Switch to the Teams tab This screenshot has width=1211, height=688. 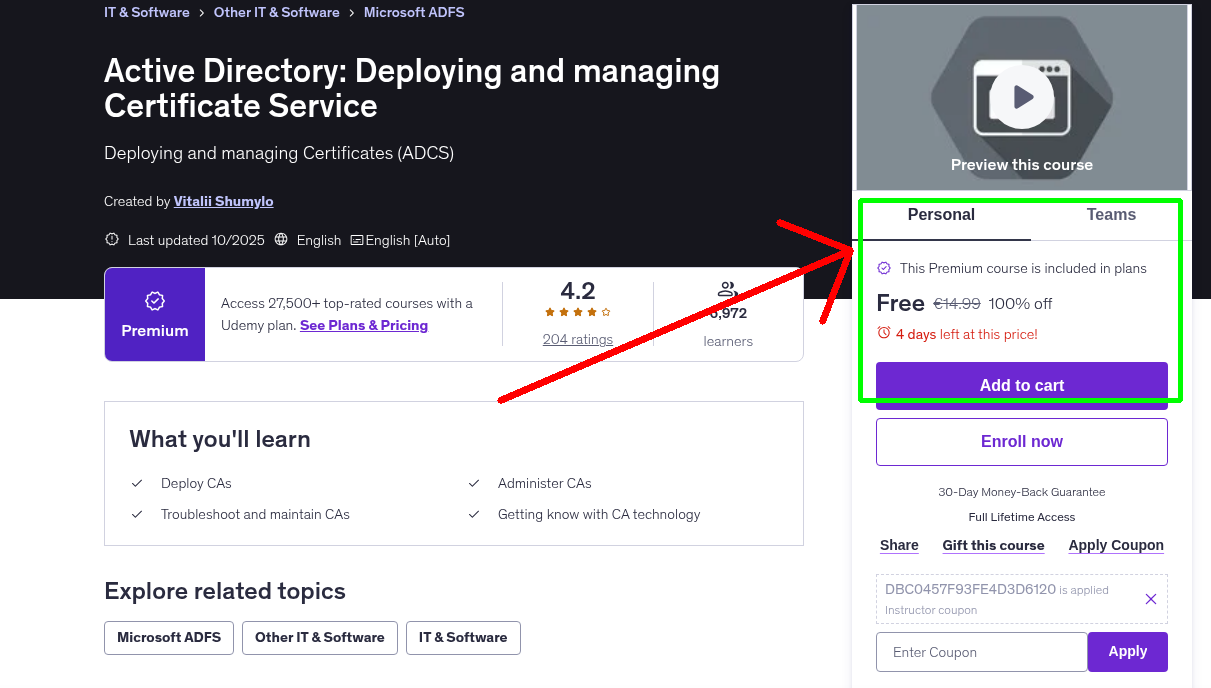tap(1110, 215)
